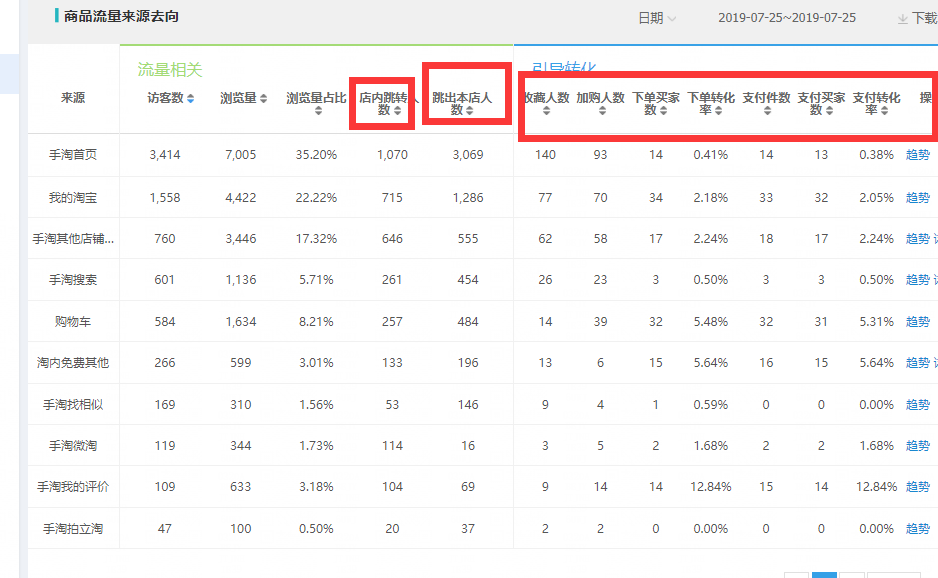Sort by 加购人数 column arrow icon
Viewport: 938px width, 578px height.
pyautogui.click(x=601, y=111)
